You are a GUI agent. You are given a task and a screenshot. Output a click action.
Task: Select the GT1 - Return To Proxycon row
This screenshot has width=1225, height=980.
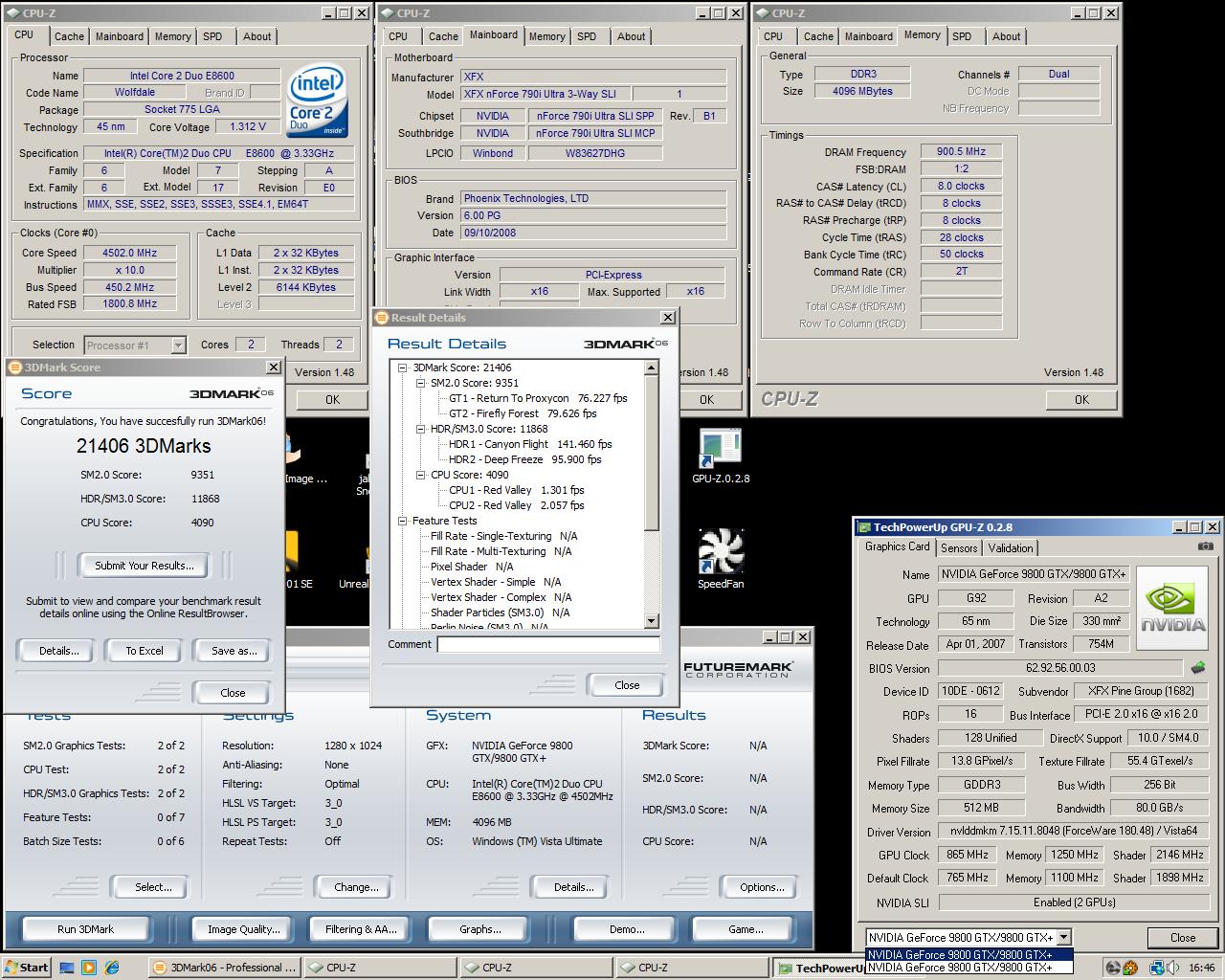(x=538, y=398)
